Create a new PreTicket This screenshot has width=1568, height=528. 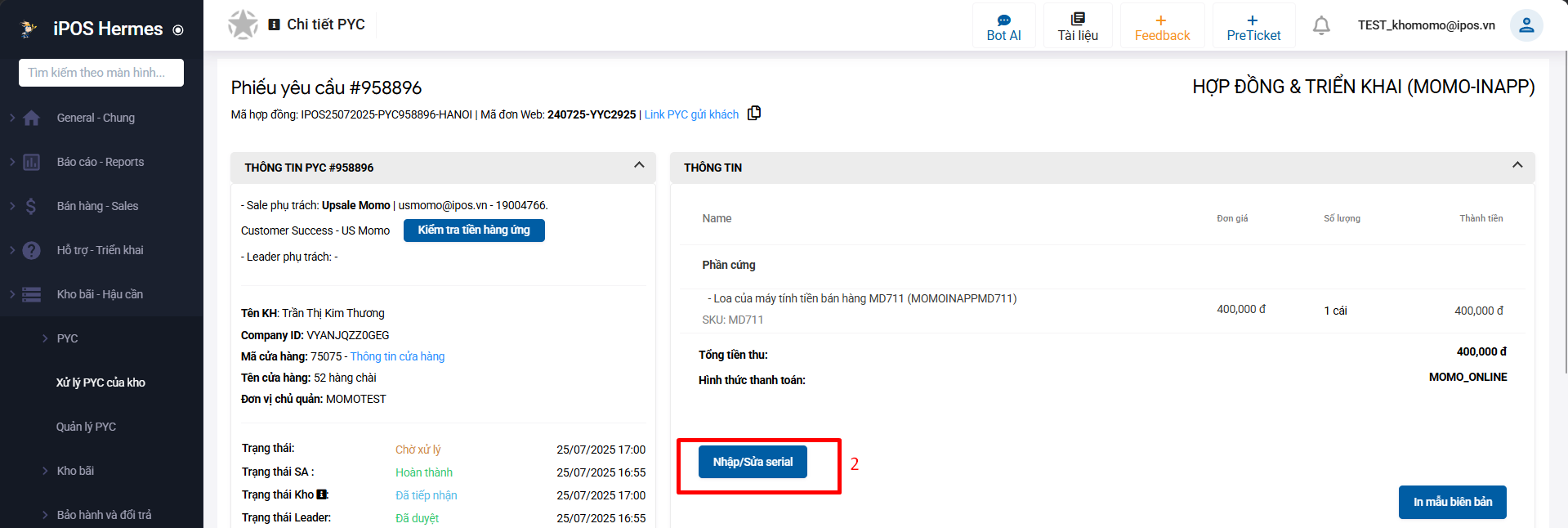point(1253,27)
